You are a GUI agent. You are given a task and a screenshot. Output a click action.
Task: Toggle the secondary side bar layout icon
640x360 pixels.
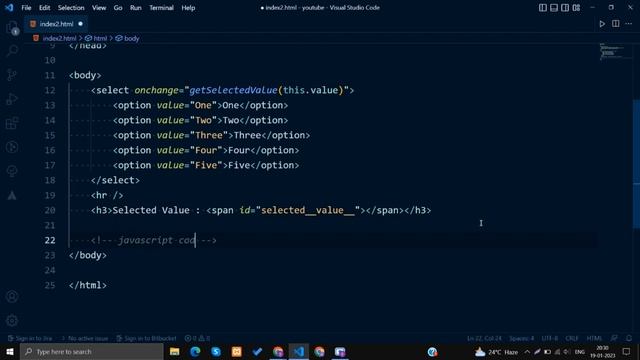point(565,8)
